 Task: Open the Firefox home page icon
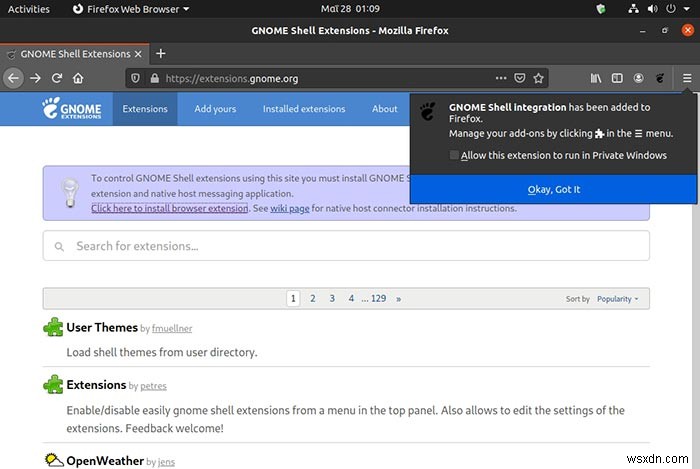pos(78,79)
